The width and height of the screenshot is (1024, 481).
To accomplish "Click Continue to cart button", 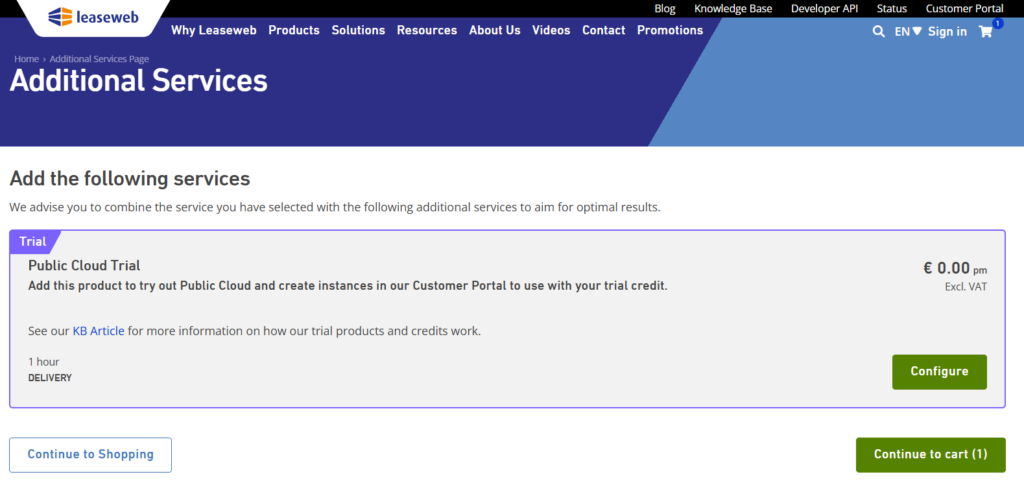I will tap(931, 455).
